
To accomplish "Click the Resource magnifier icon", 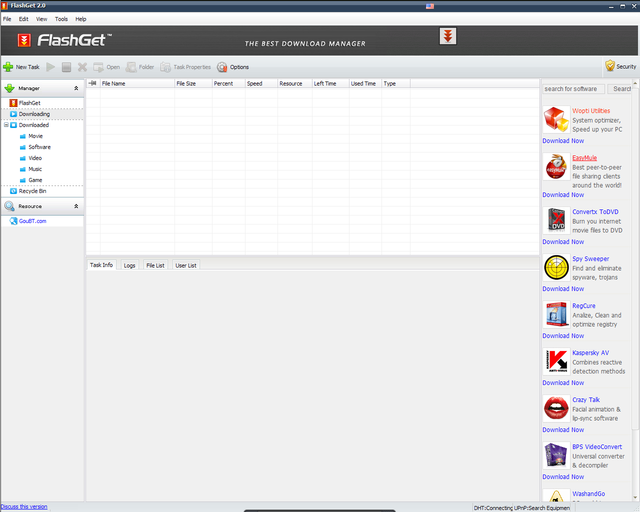I will tap(9, 206).
